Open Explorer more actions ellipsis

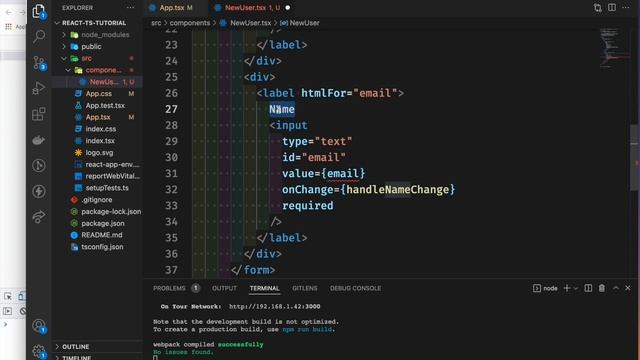pyautogui.click(x=130, y=8)
